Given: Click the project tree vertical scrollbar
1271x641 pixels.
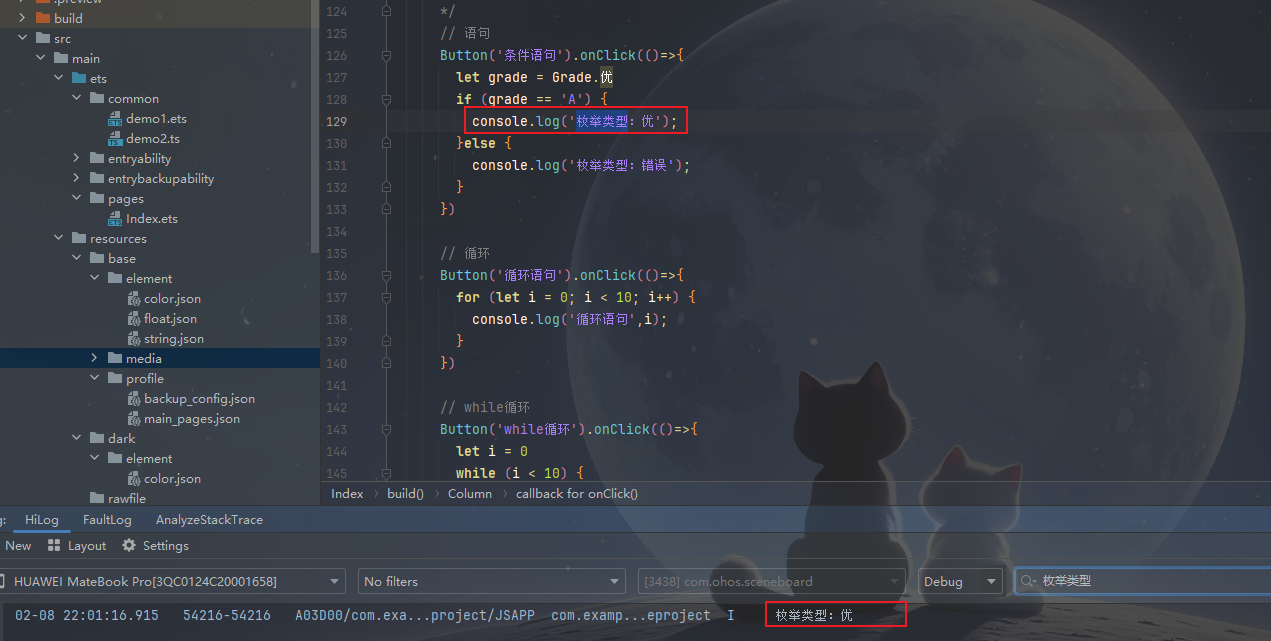Looking at the screenshot, I should tap(316, 125).
